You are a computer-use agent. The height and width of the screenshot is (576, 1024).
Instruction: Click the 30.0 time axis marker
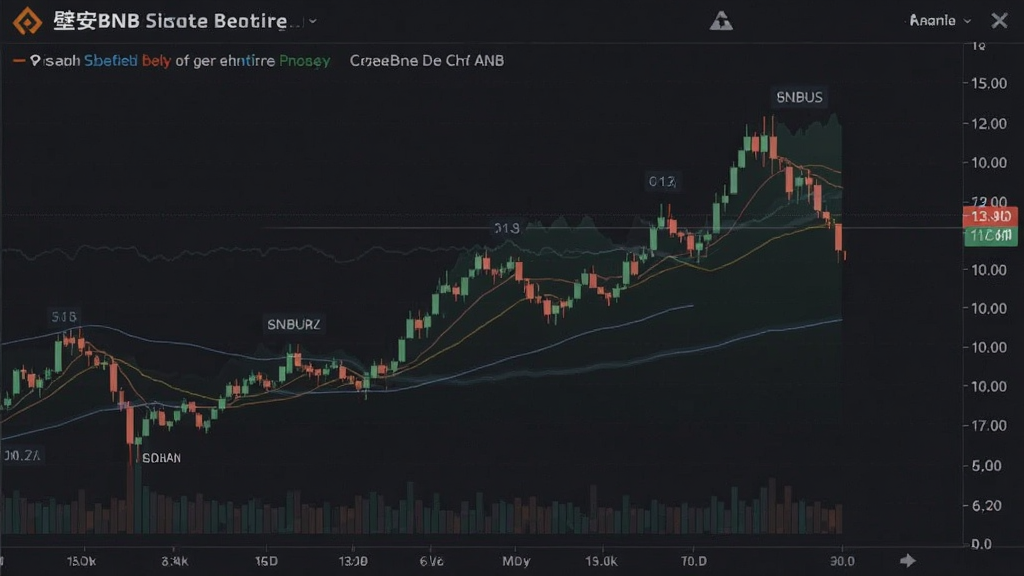pos(842,561)
